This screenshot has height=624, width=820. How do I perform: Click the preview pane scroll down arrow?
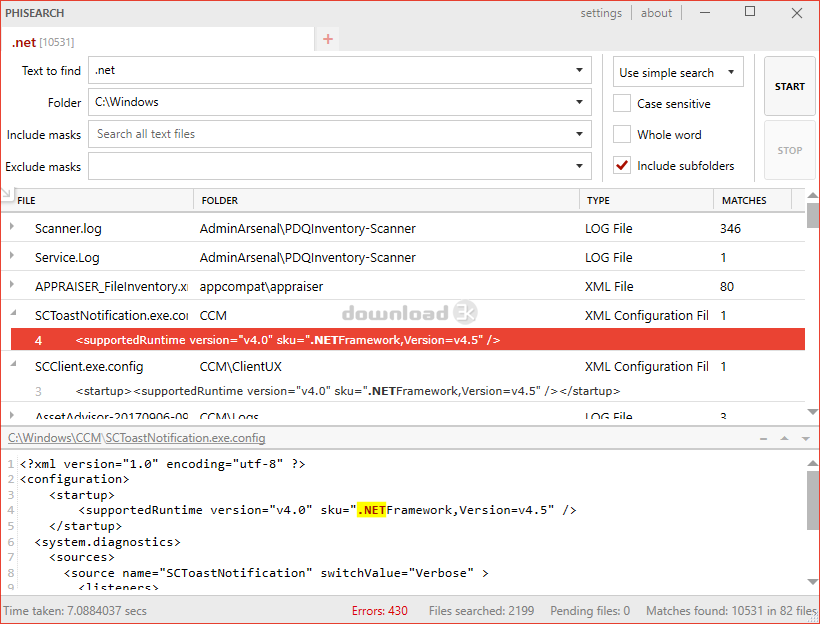(813, 581)
